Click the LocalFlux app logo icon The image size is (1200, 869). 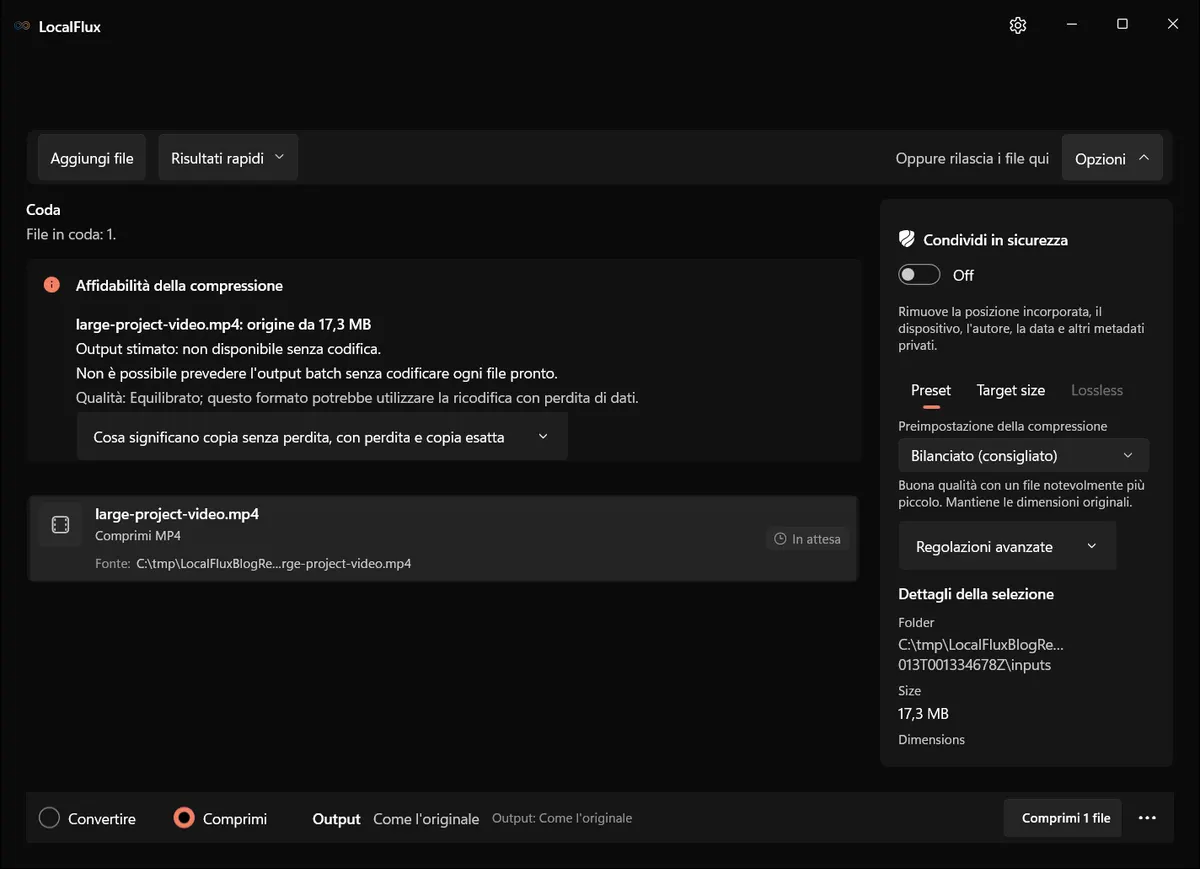point(22,26)
